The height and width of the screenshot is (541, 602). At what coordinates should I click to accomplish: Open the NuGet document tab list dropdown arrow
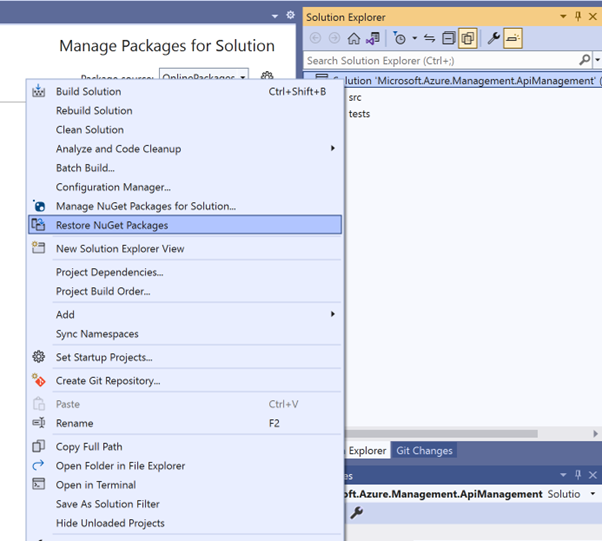[275, 16]
